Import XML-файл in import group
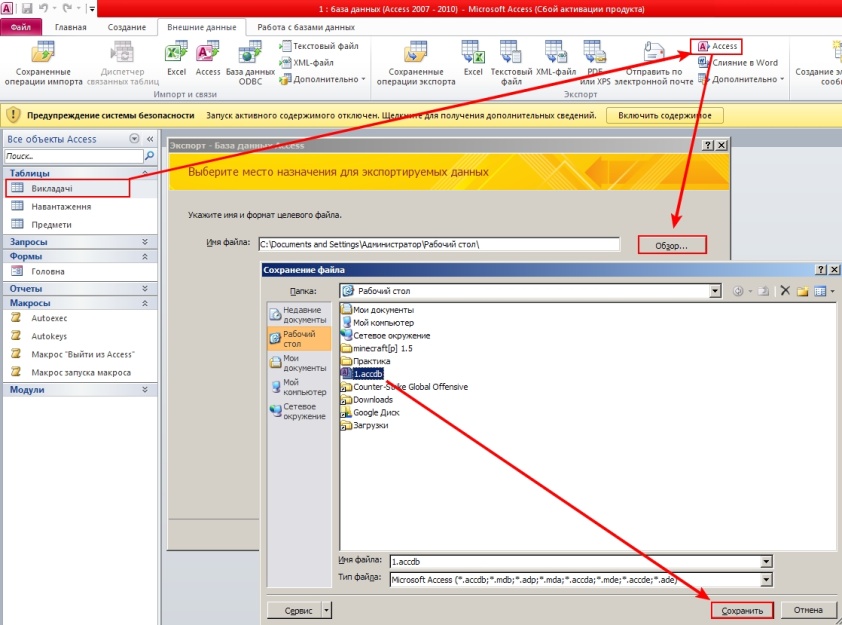The width and height of the screenshot is (842, 625). coord(307,63)
